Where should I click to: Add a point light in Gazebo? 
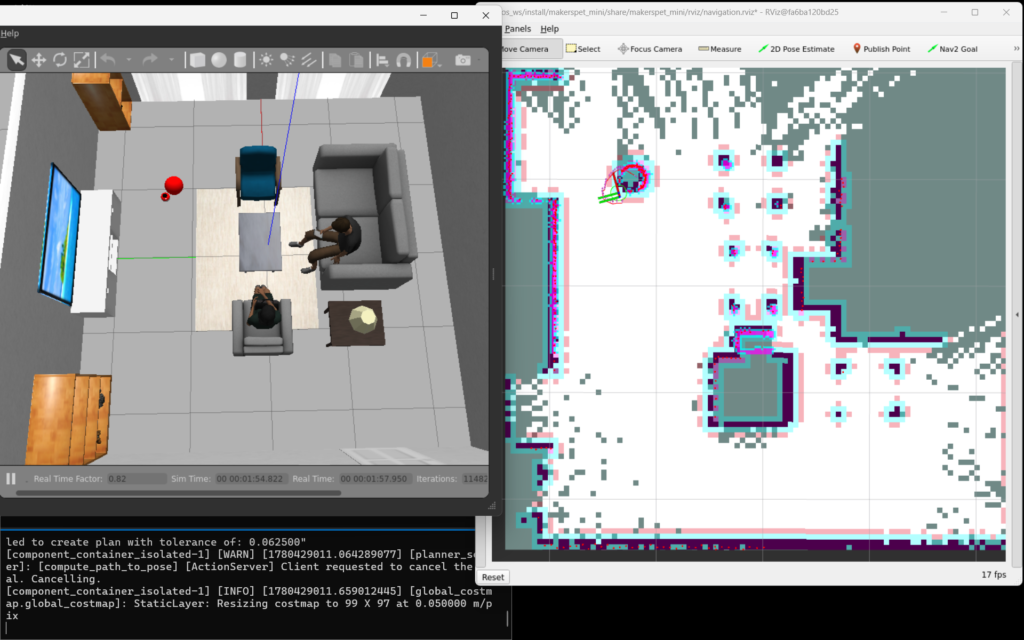[x=266, y=60]
